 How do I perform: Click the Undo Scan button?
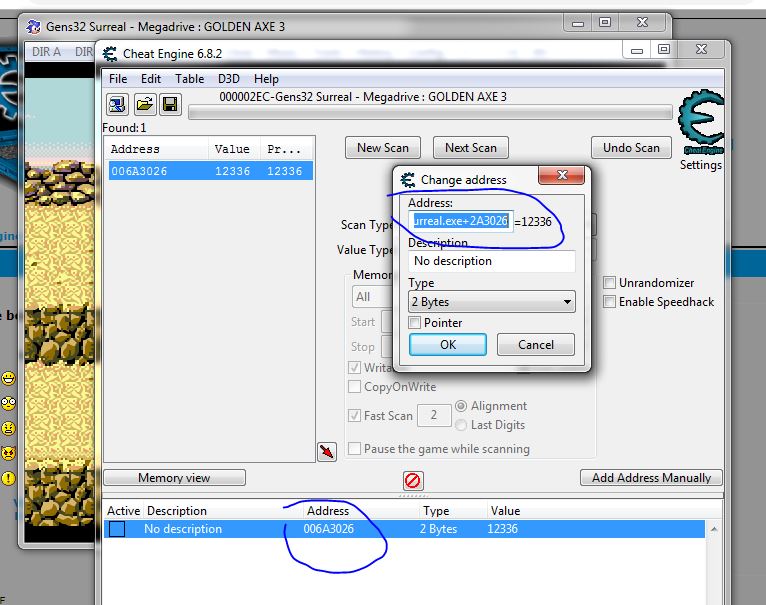[x=631, y=148]
